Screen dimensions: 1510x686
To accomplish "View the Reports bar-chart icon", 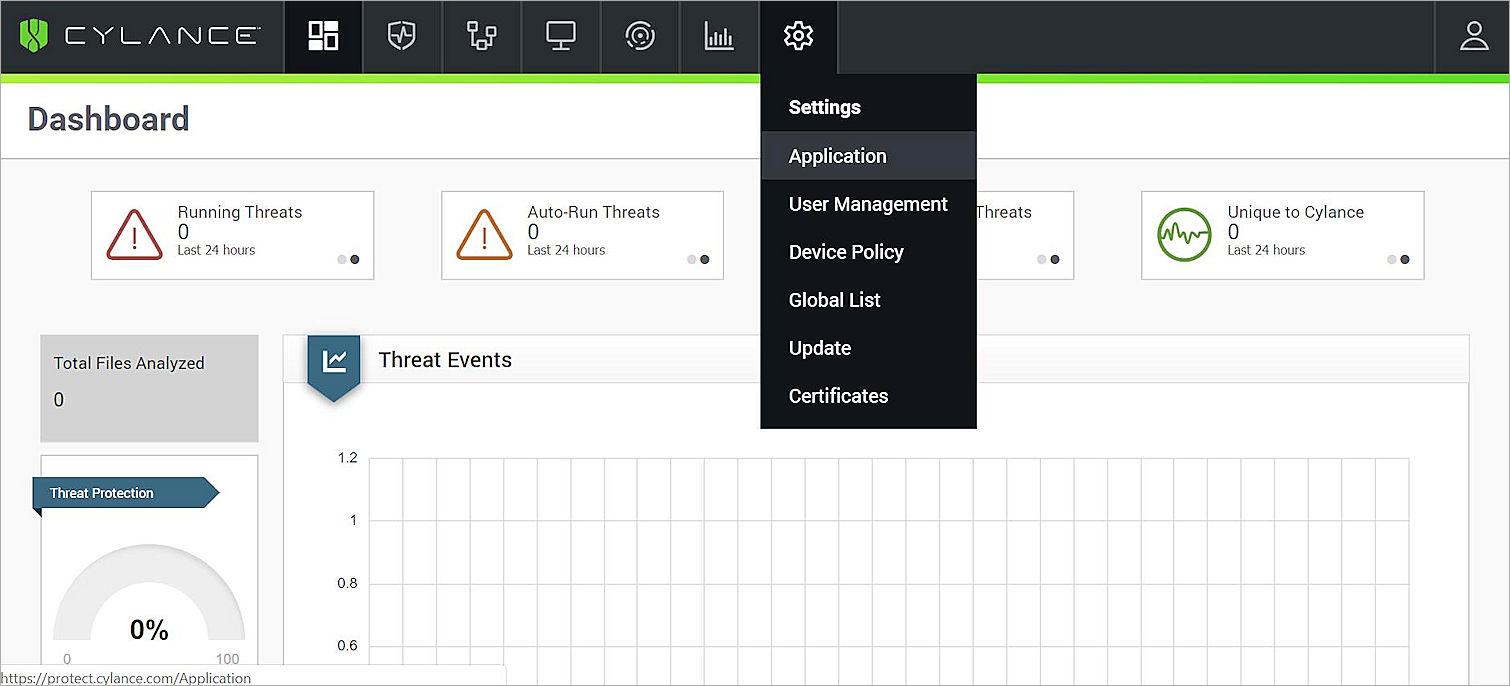I will click(x=719, y=36).
